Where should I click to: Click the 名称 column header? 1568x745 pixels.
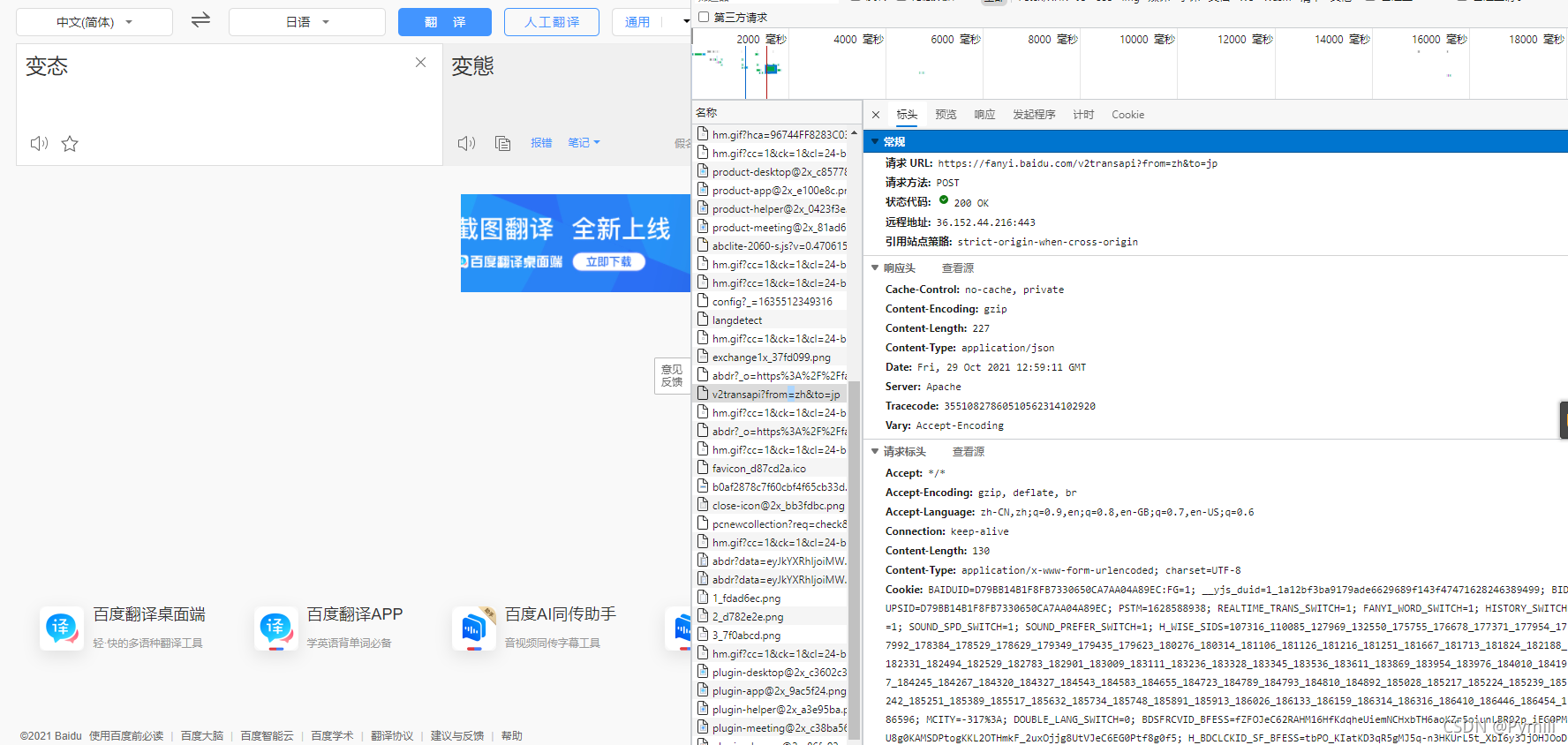click(775, 113)
